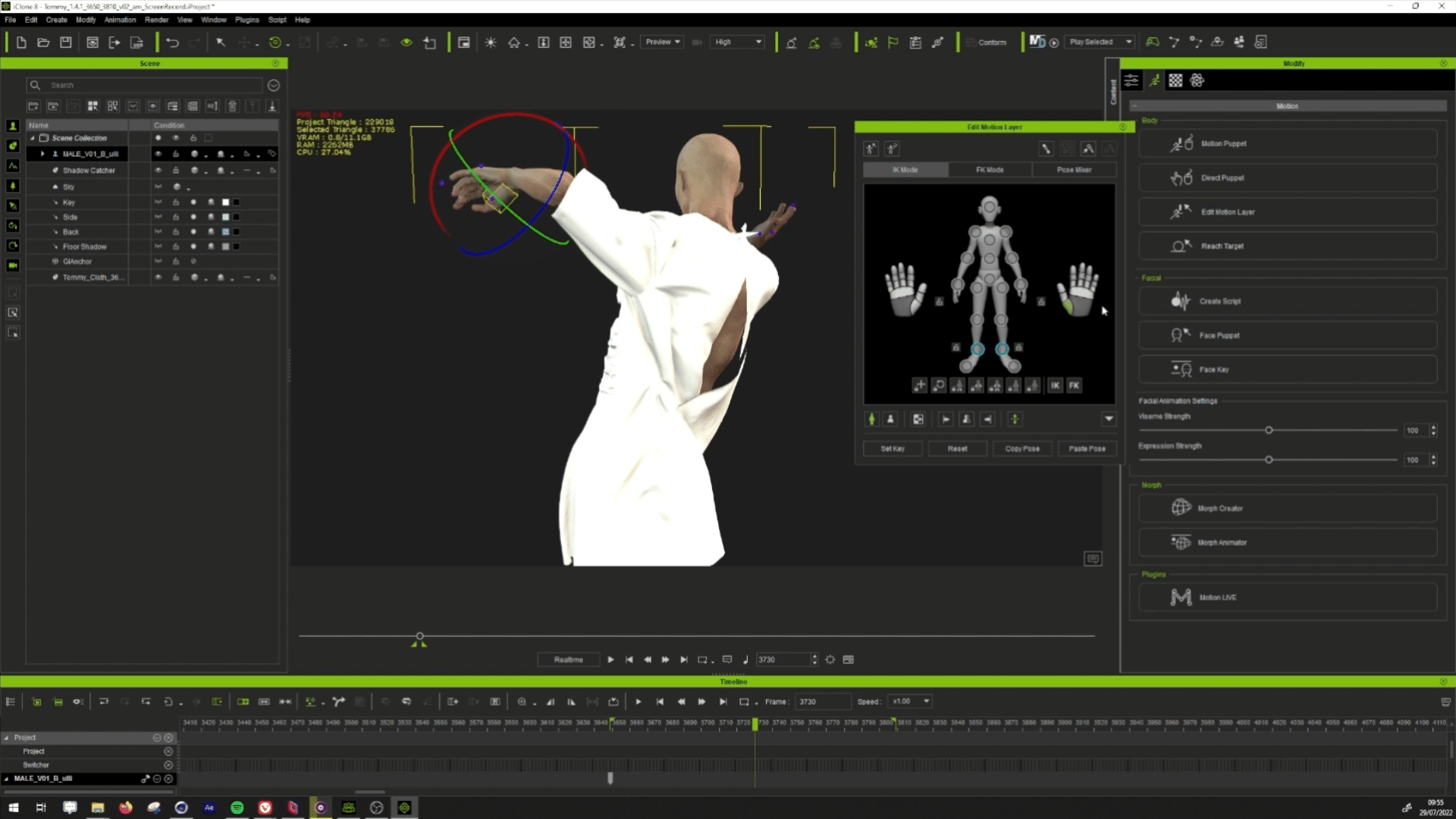Open the Animation menu
The image size is (1456, 819).
point(119,20)
